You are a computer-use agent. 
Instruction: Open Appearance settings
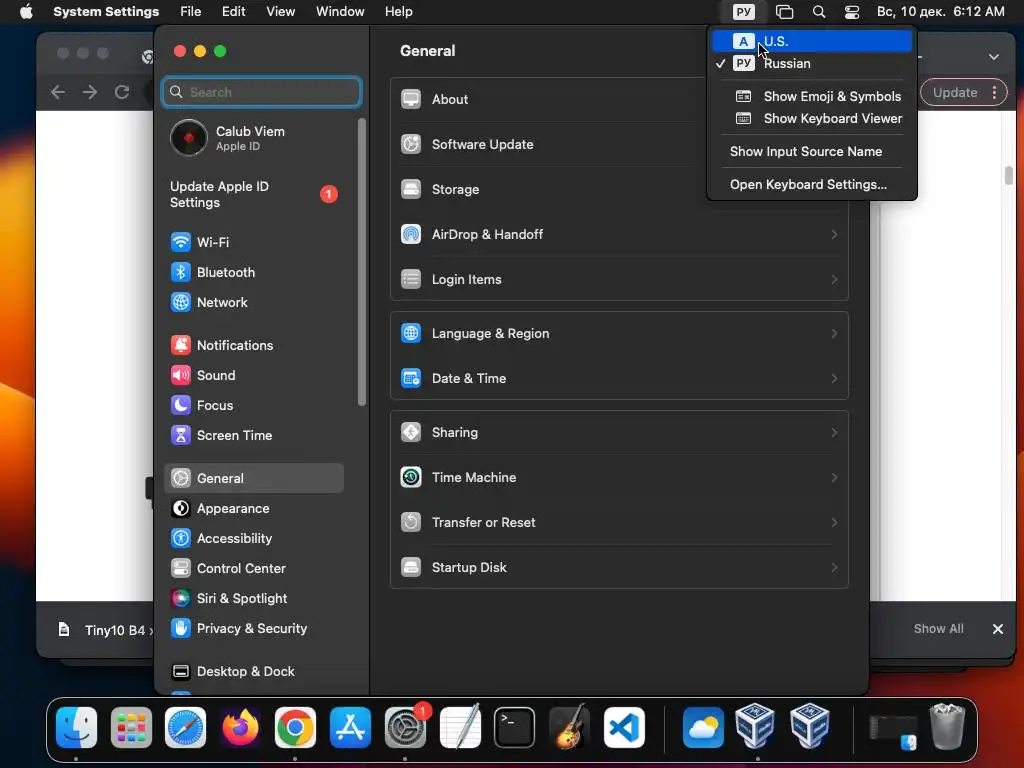pos(219,509)
